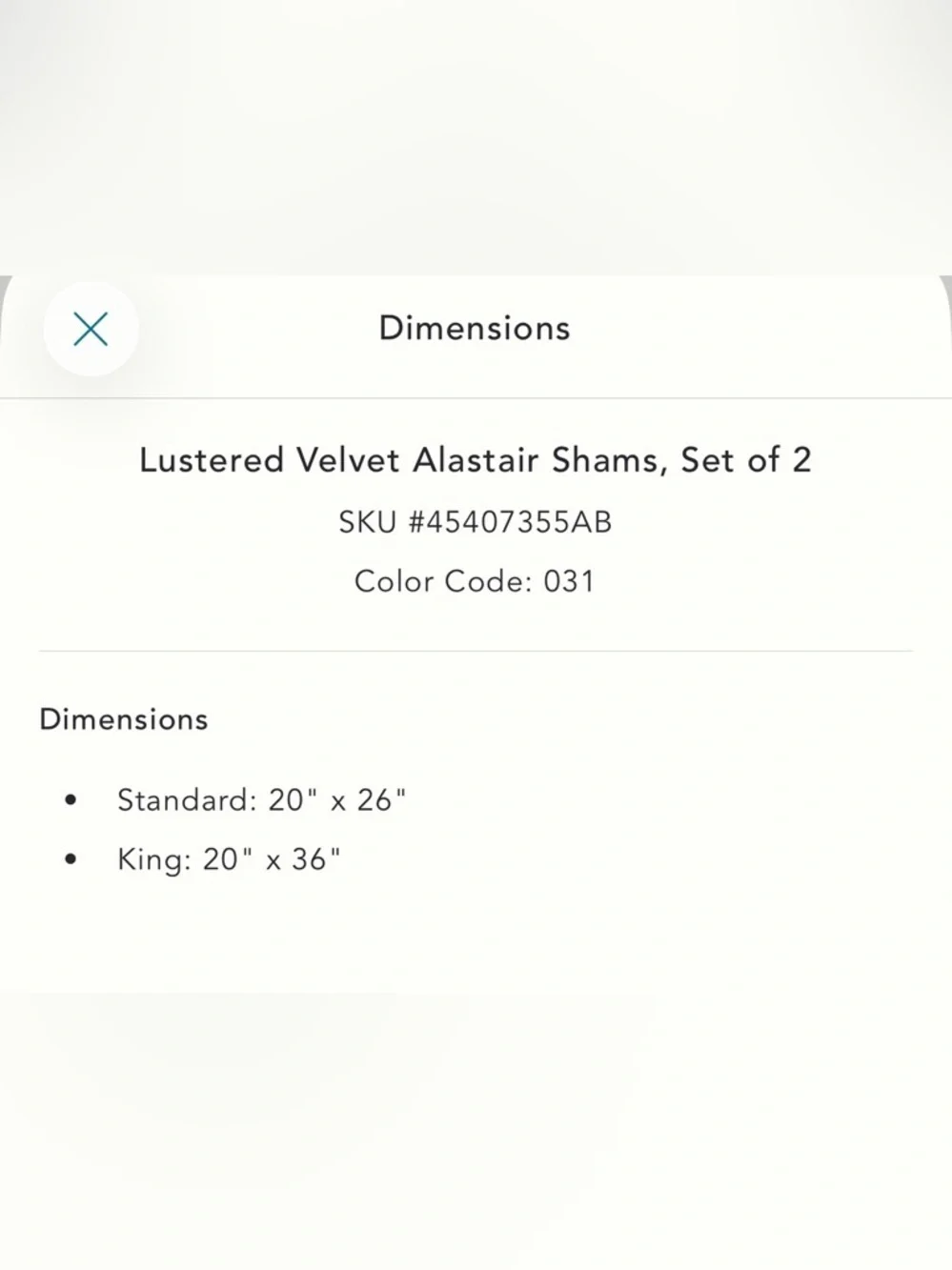Tap the Standard size list entry
Screen dimensions: 952x1270
(x=261, y=800)
